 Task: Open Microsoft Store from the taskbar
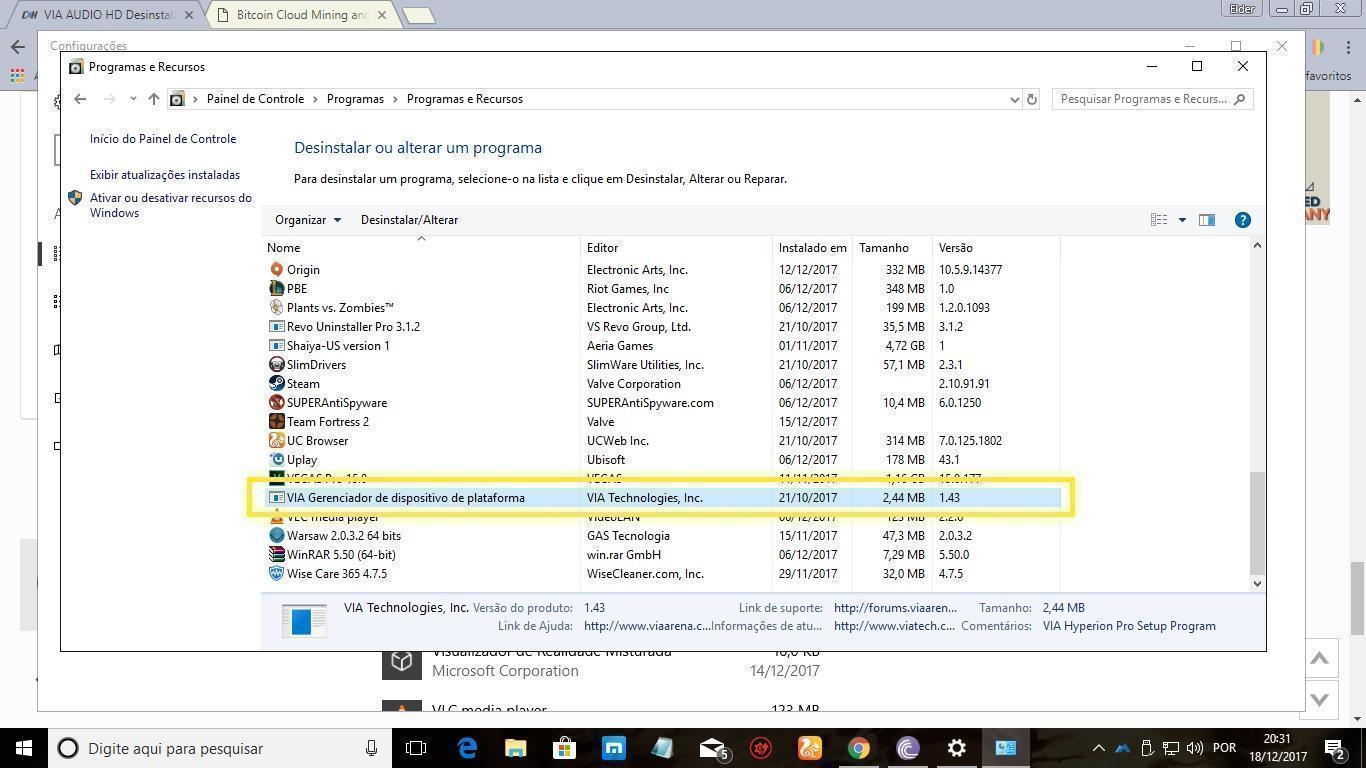point(564,748)
